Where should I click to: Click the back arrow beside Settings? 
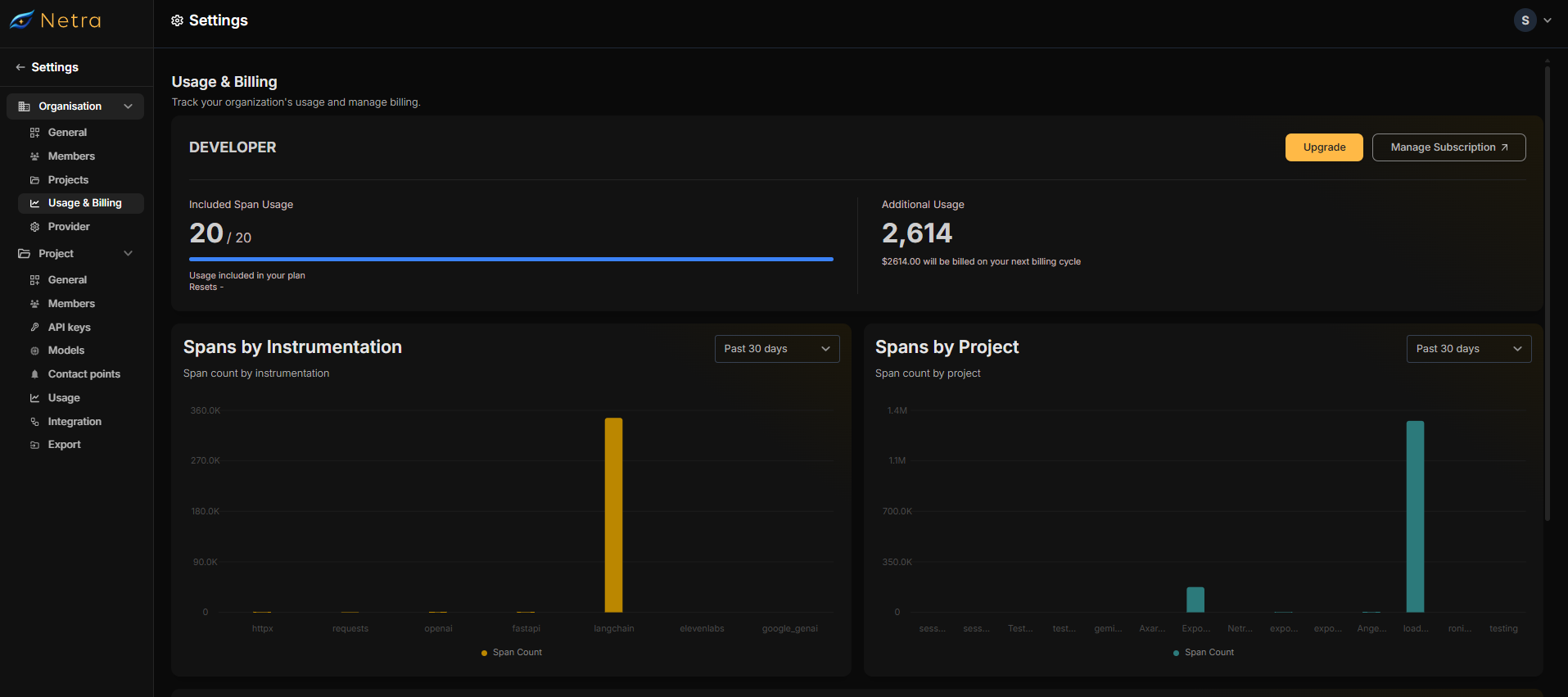[x=20, y=67]
